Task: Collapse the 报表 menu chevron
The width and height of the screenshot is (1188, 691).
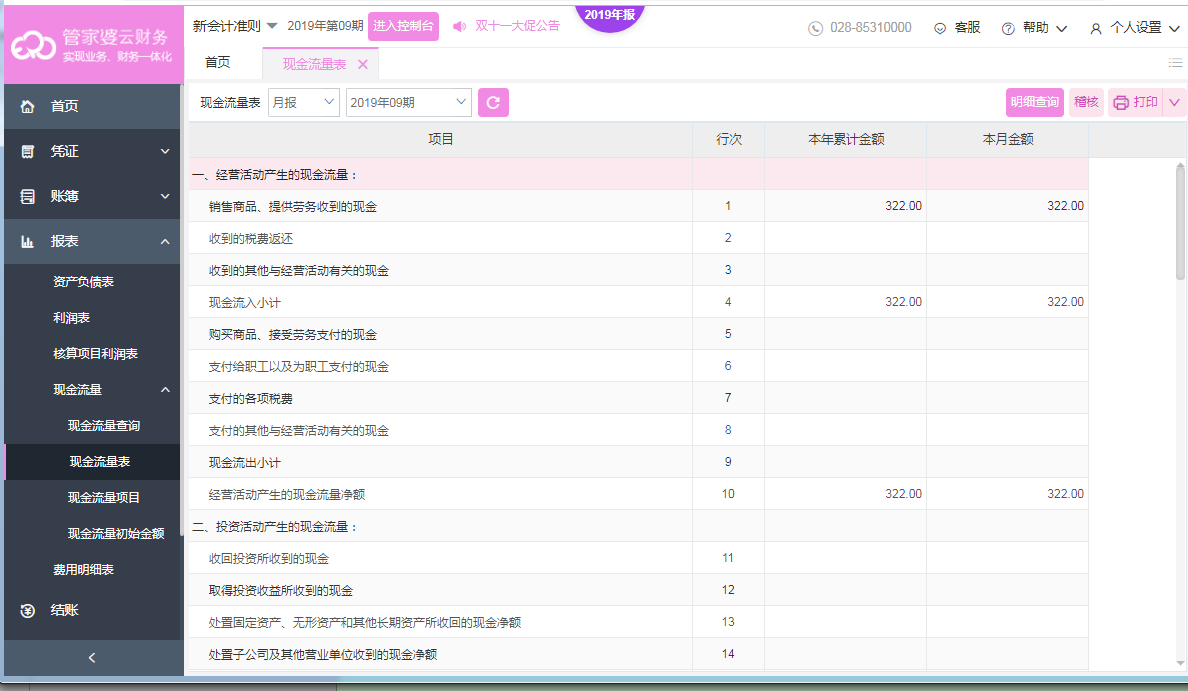Action: click(x=165, y=242)
